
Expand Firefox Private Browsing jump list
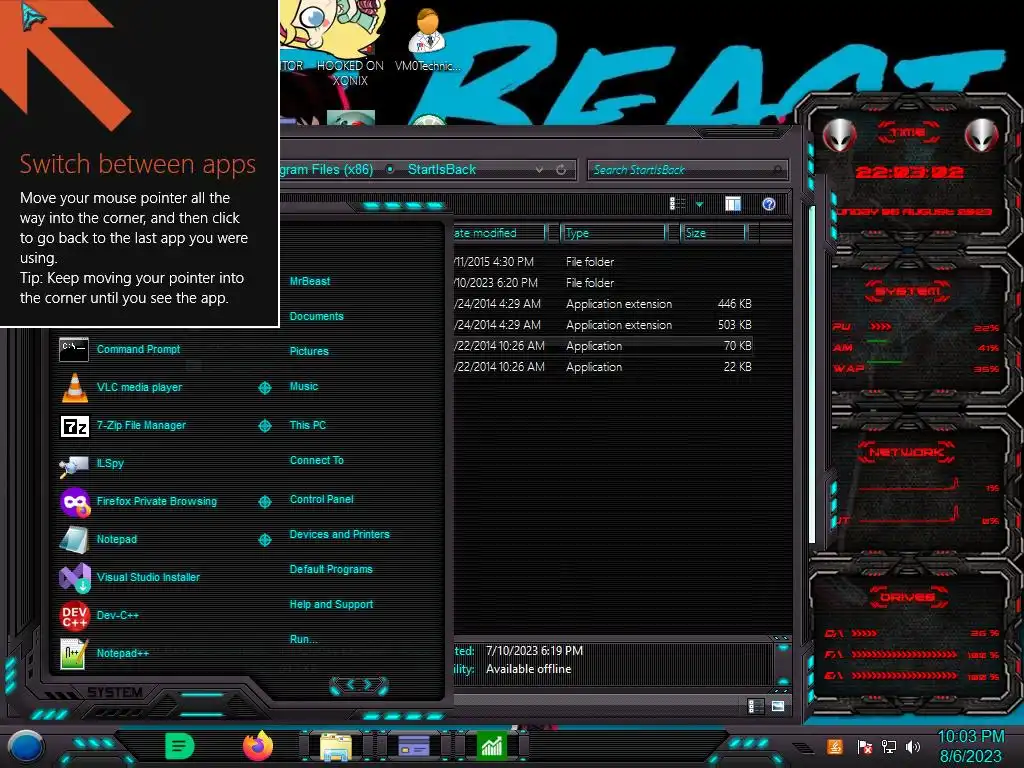[264, 502]
